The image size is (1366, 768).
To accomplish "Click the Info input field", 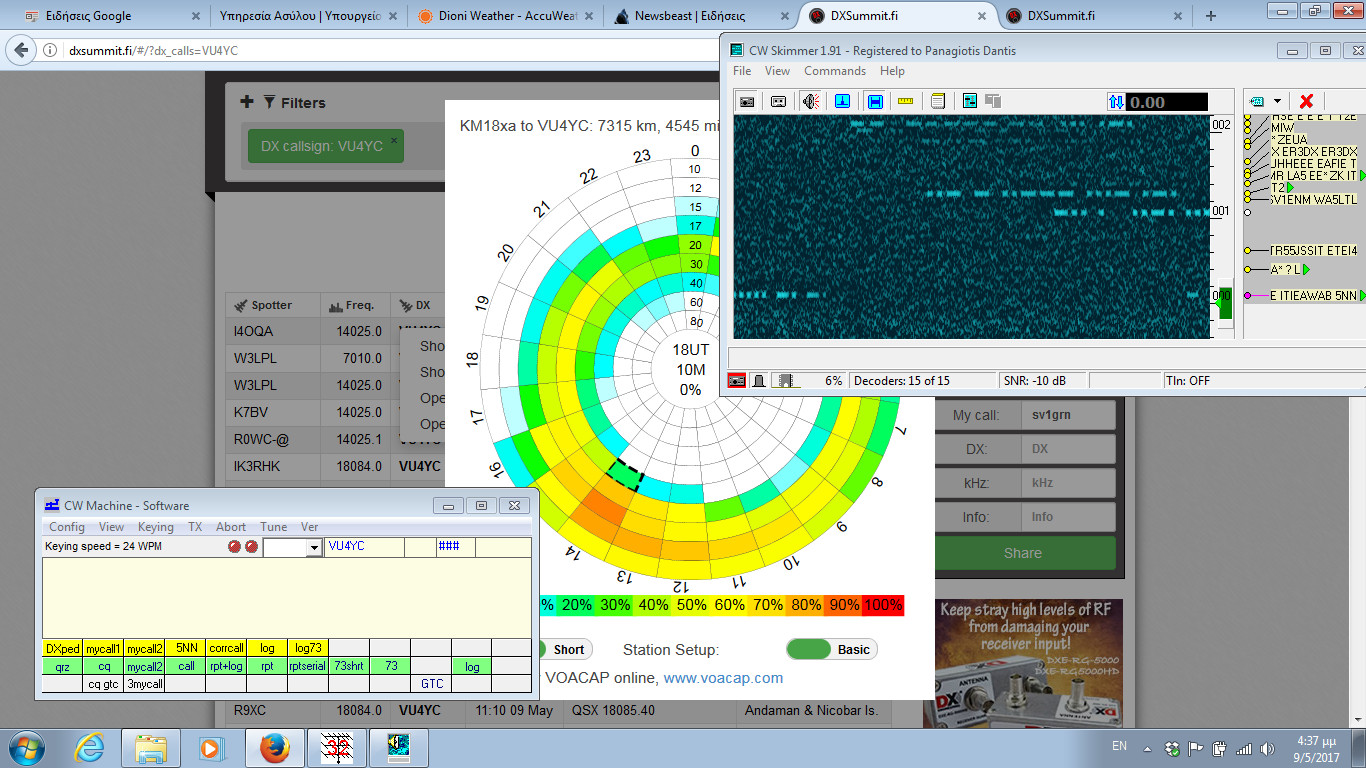I will tap(1067, 517).
